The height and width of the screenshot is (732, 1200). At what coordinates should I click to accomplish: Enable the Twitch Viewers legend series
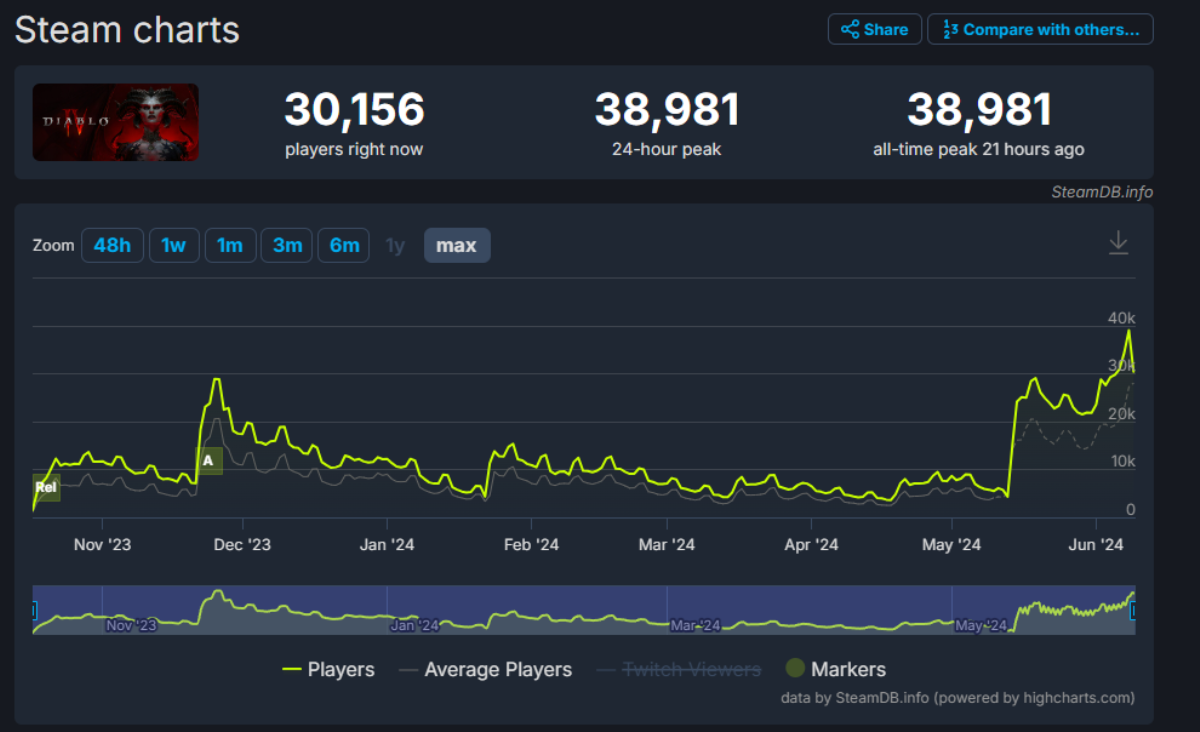click(678, 669)
